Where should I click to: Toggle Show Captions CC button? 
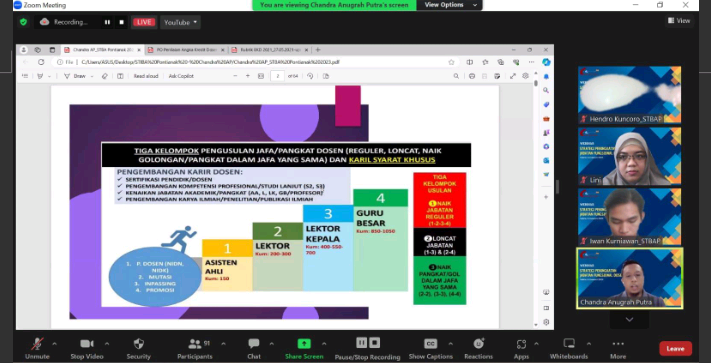tap(430, 348)
